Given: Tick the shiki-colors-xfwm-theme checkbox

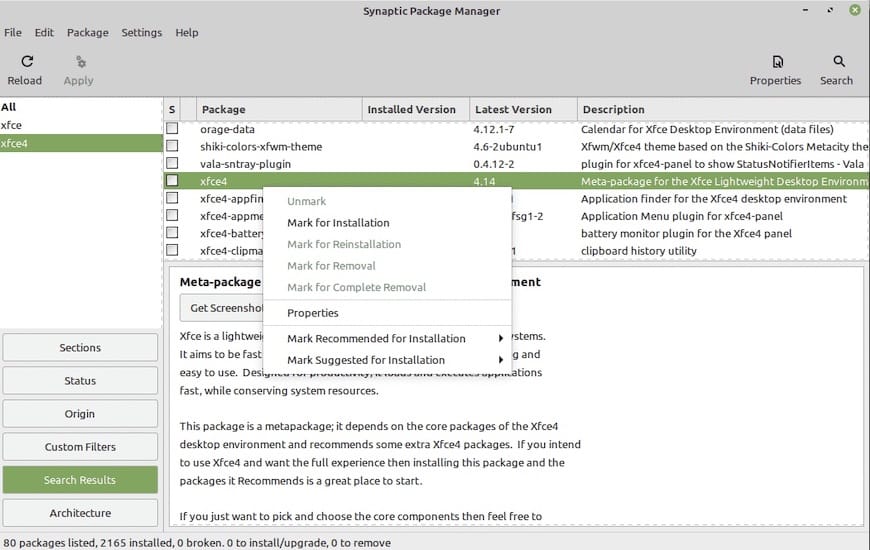Looking at the screenshot, I should click(172, 146).
